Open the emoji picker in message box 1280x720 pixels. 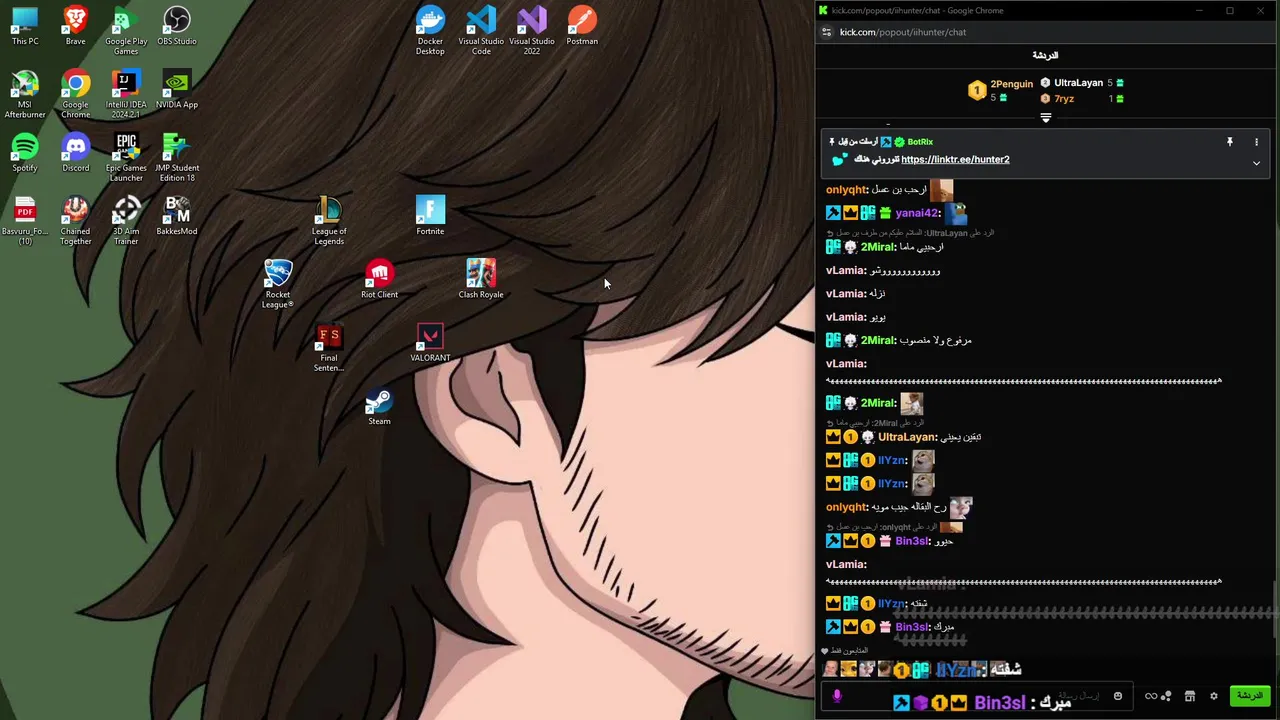(1118, 696)
